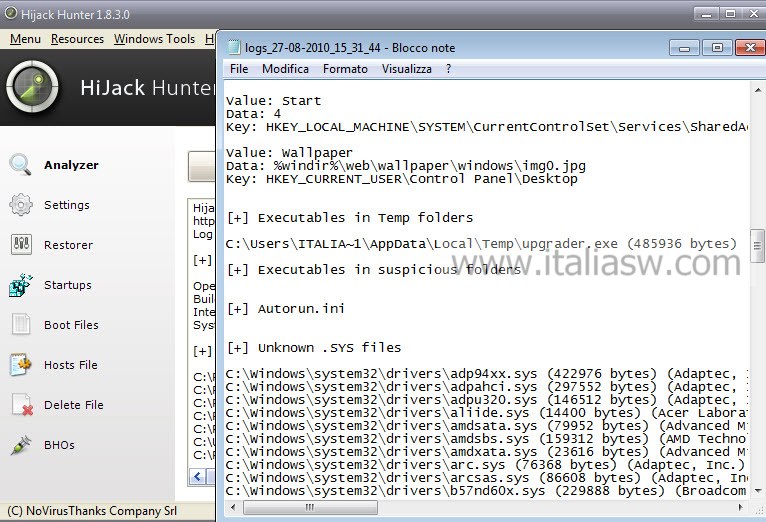Viewport: 766px width, 522px height.
Task: Open the Windows Tools menu
Action: coord(154,39)
